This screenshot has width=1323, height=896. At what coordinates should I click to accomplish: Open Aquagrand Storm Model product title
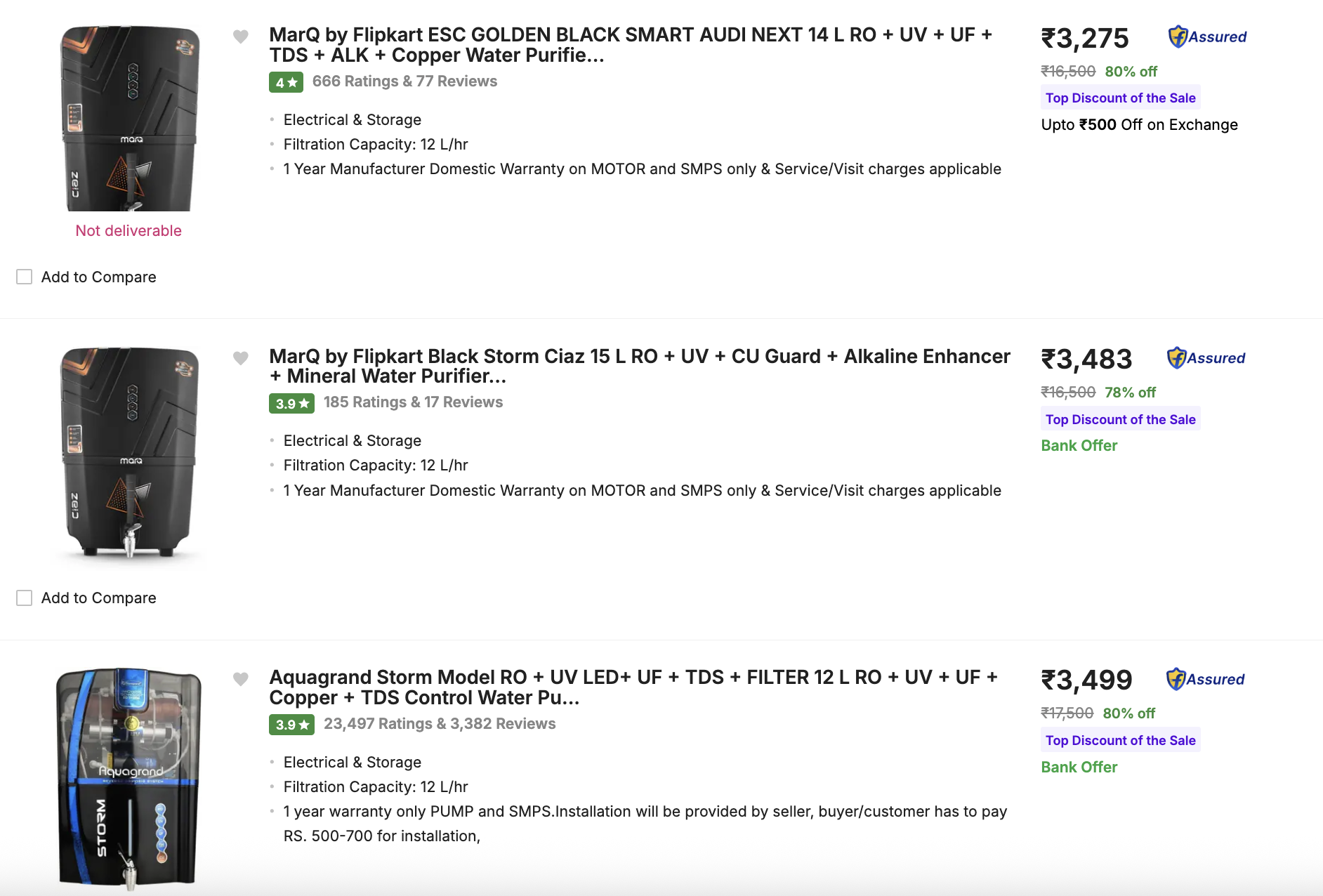633,687
